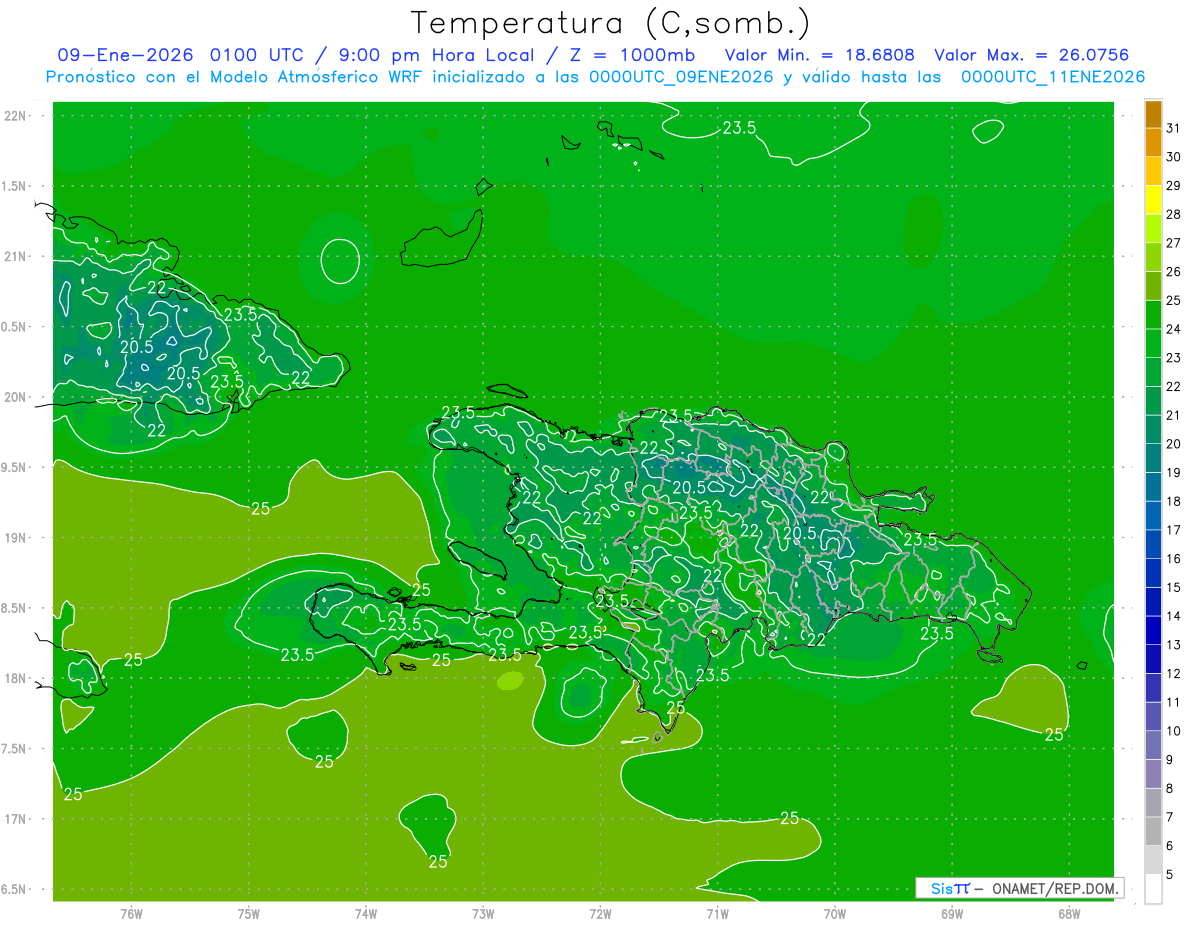Image resolution: width=1200 pixels, height=927 pixels.
Task: Select the dark blue swatch between 13 and 14
Action: coord(1153,631)
